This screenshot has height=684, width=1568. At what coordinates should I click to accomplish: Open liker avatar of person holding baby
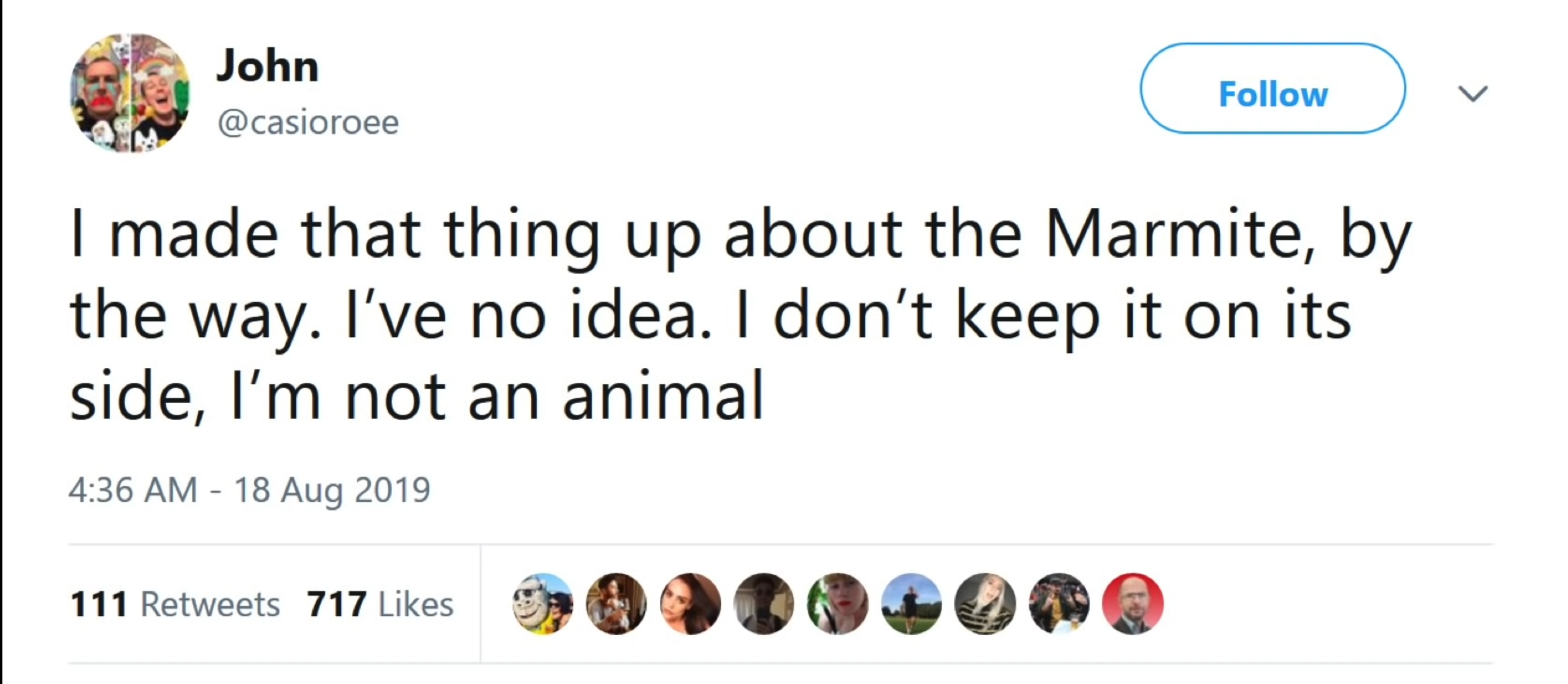pyautogui.click(x=616, y=604)
